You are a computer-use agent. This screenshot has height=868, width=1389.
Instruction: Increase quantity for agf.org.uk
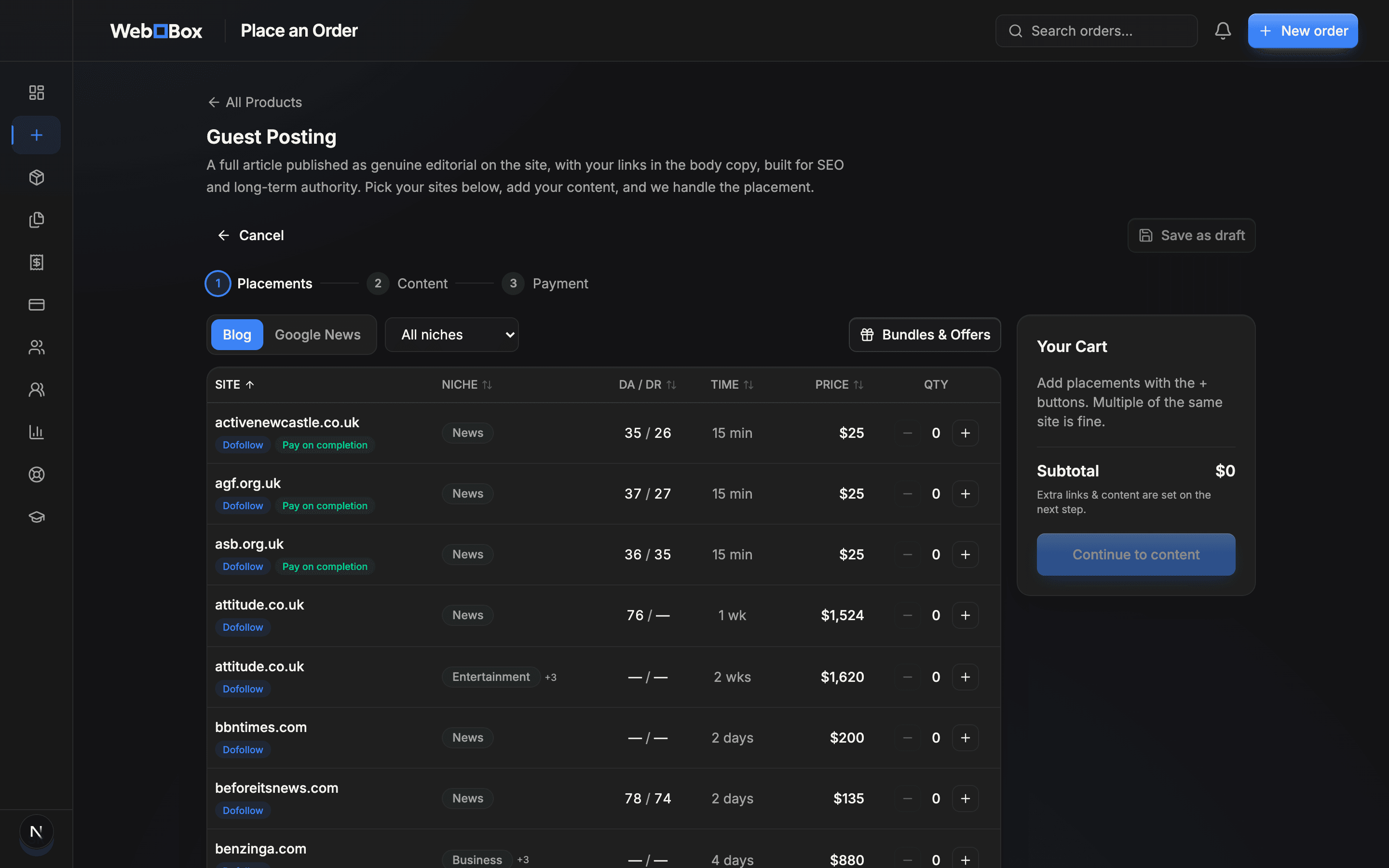[x=965, y=494]
